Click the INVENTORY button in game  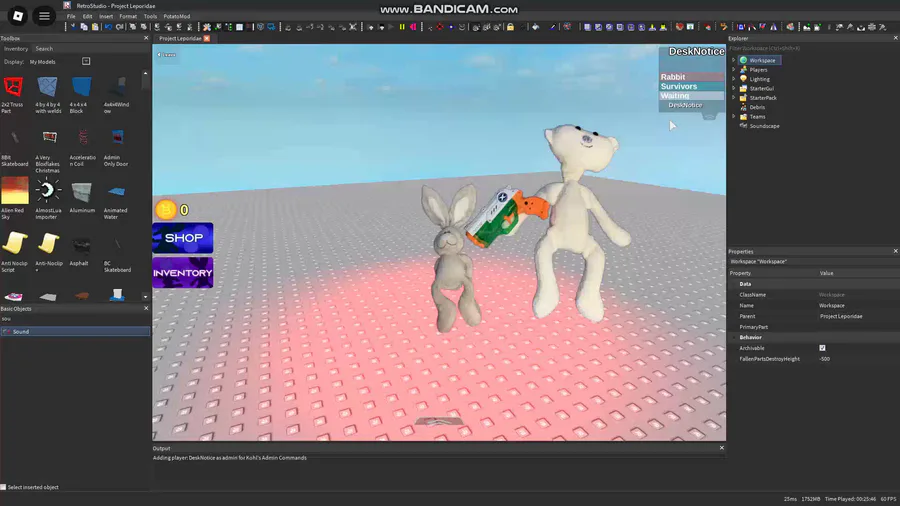point(183,273)
